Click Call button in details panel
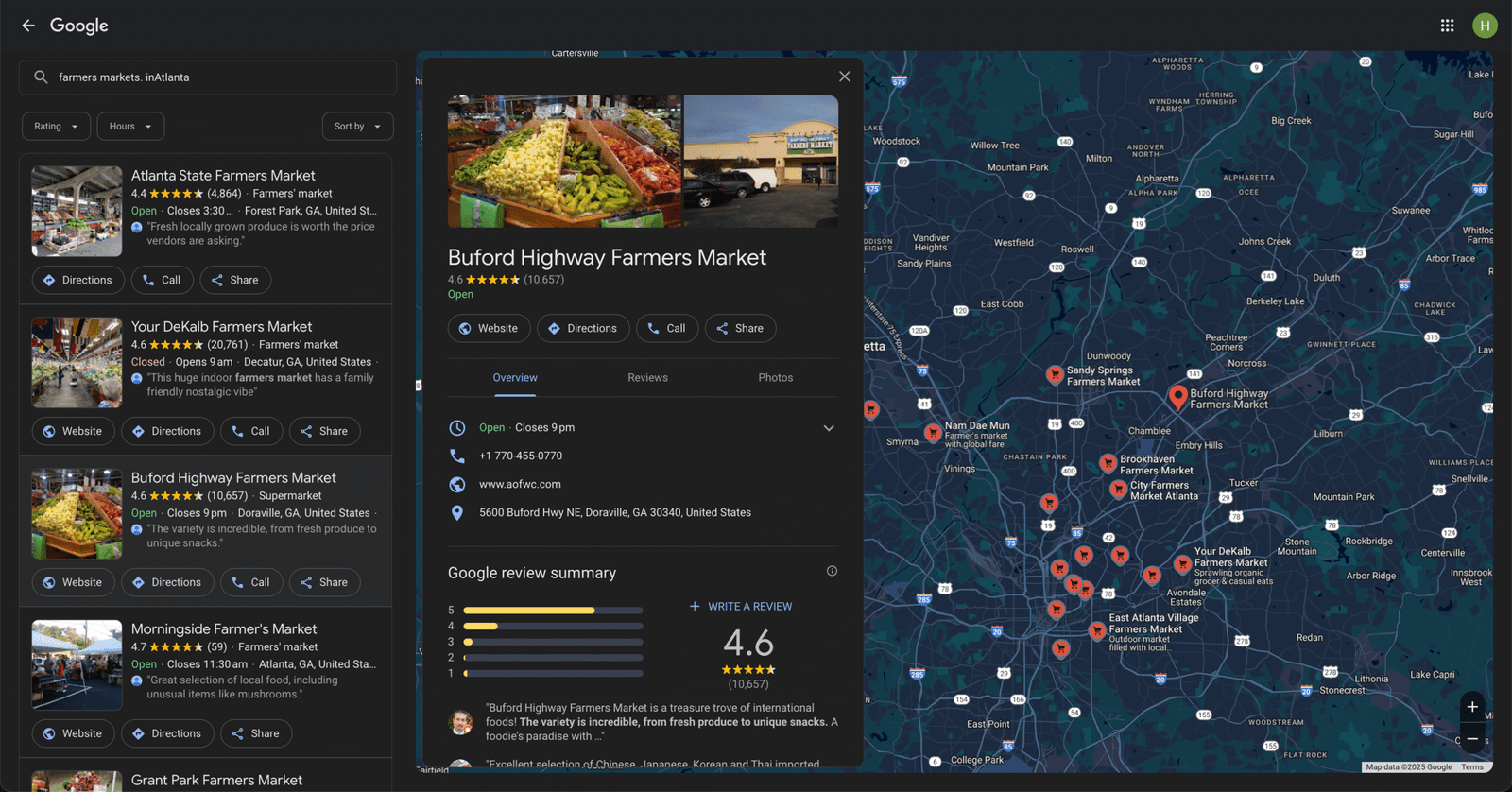1512x792 pixels. pos(667,328)
